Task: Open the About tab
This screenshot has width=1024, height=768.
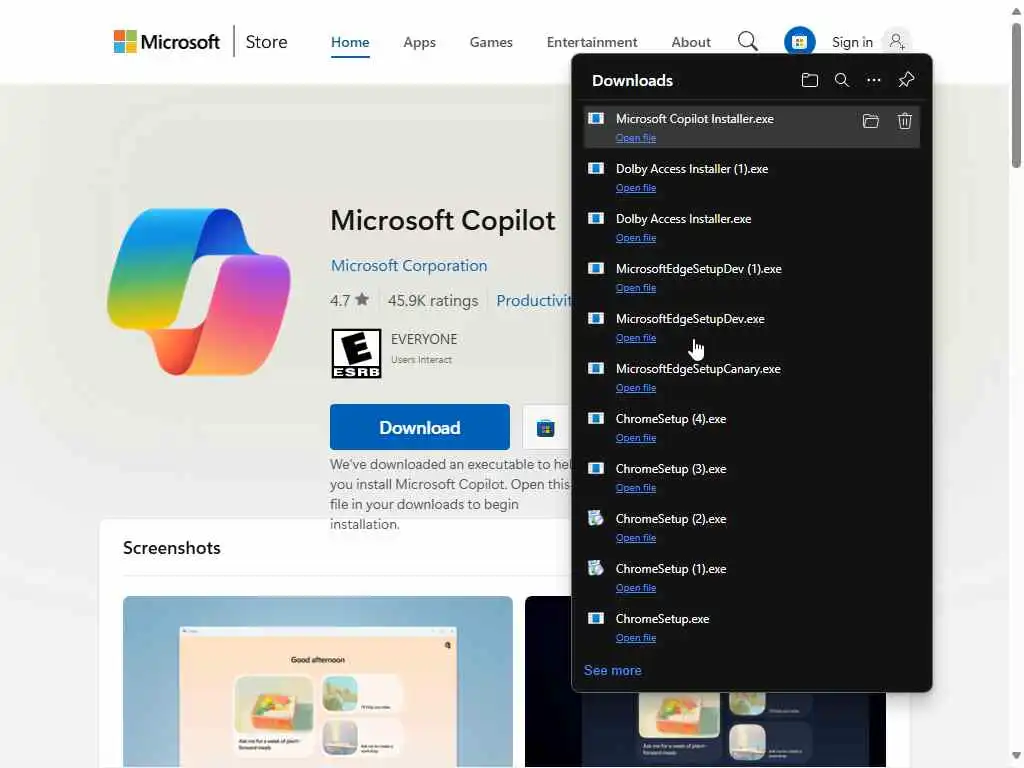Action: [691, 42]
